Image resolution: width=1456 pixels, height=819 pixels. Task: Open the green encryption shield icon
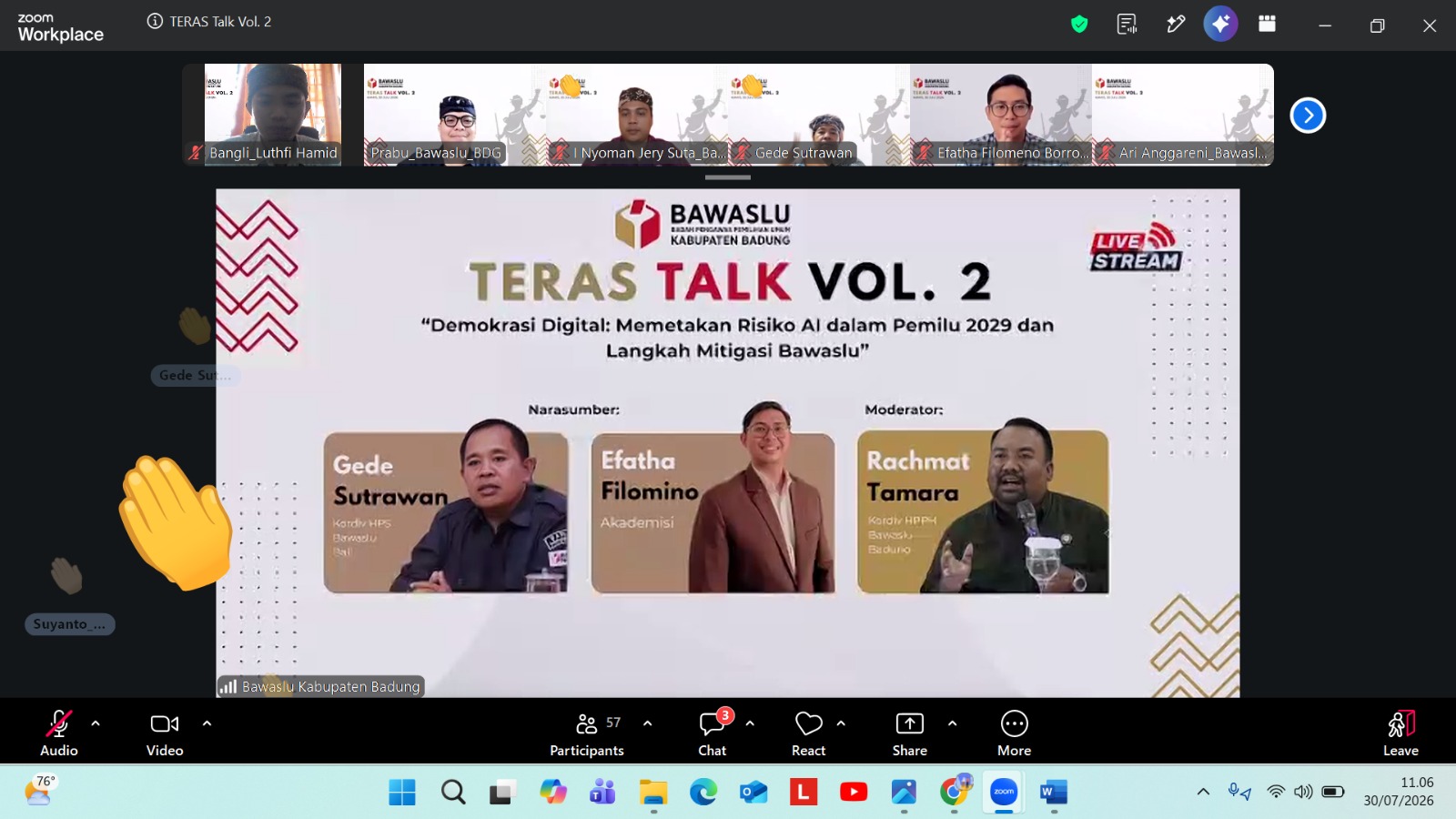[1079, 24]
